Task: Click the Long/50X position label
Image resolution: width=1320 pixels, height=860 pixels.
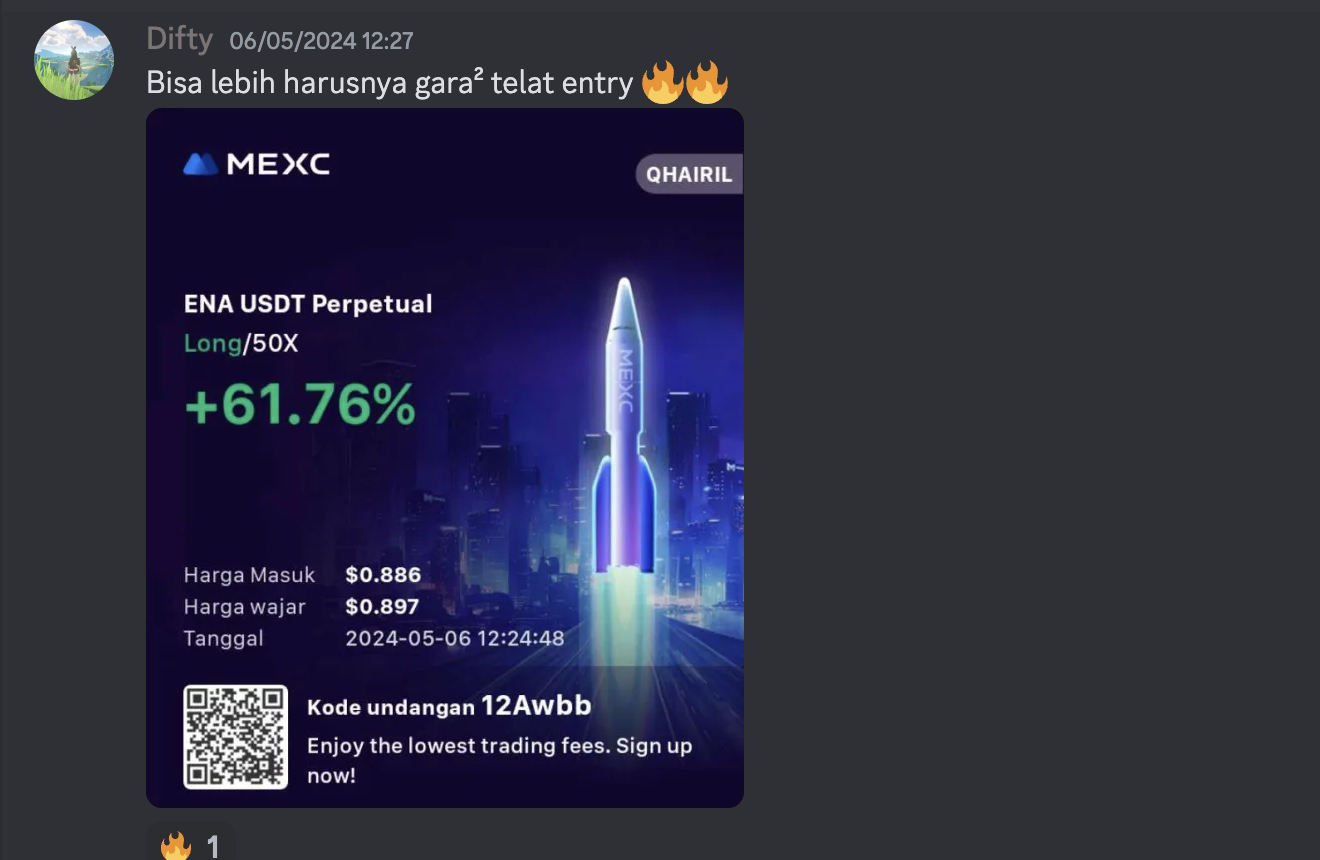Action: 241,344
